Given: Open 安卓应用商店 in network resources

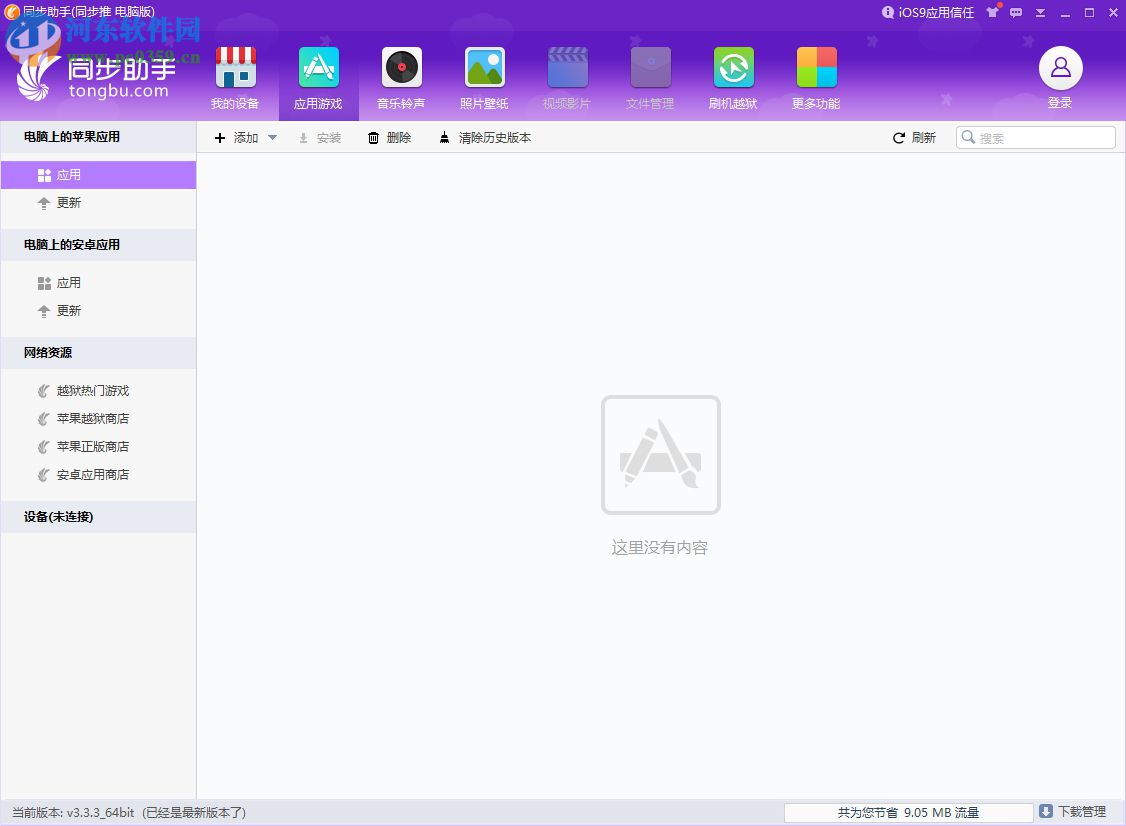Looking at the screenshot, I should coord(98,475).
